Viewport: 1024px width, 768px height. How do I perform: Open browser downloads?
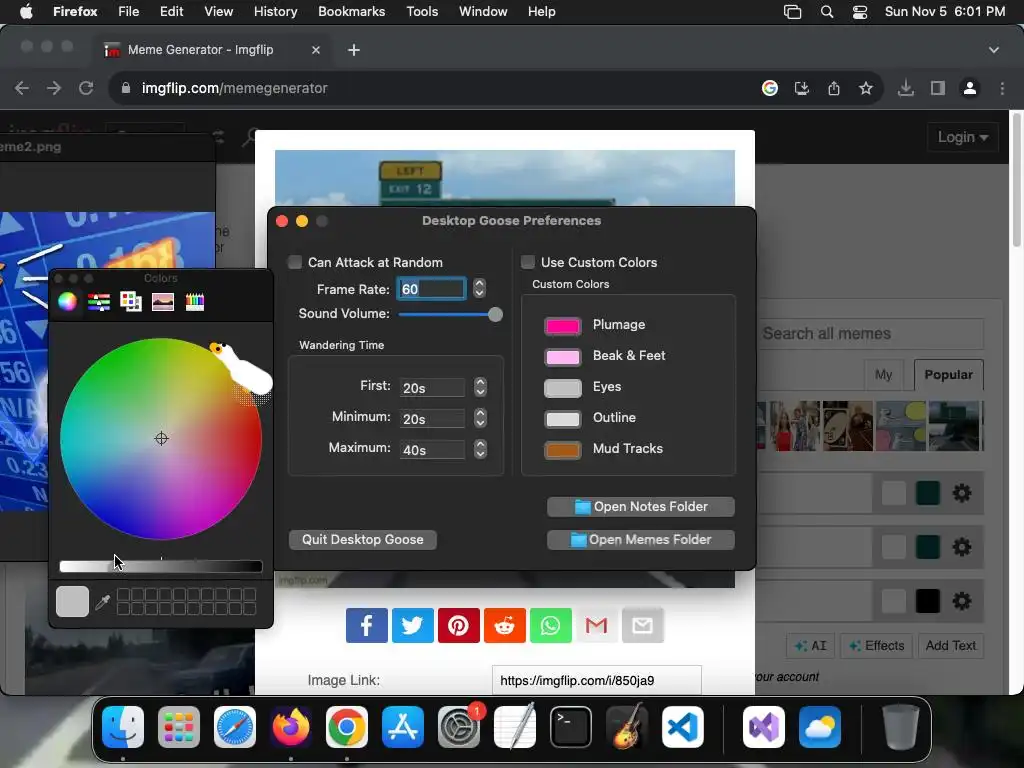pos(906,88)
